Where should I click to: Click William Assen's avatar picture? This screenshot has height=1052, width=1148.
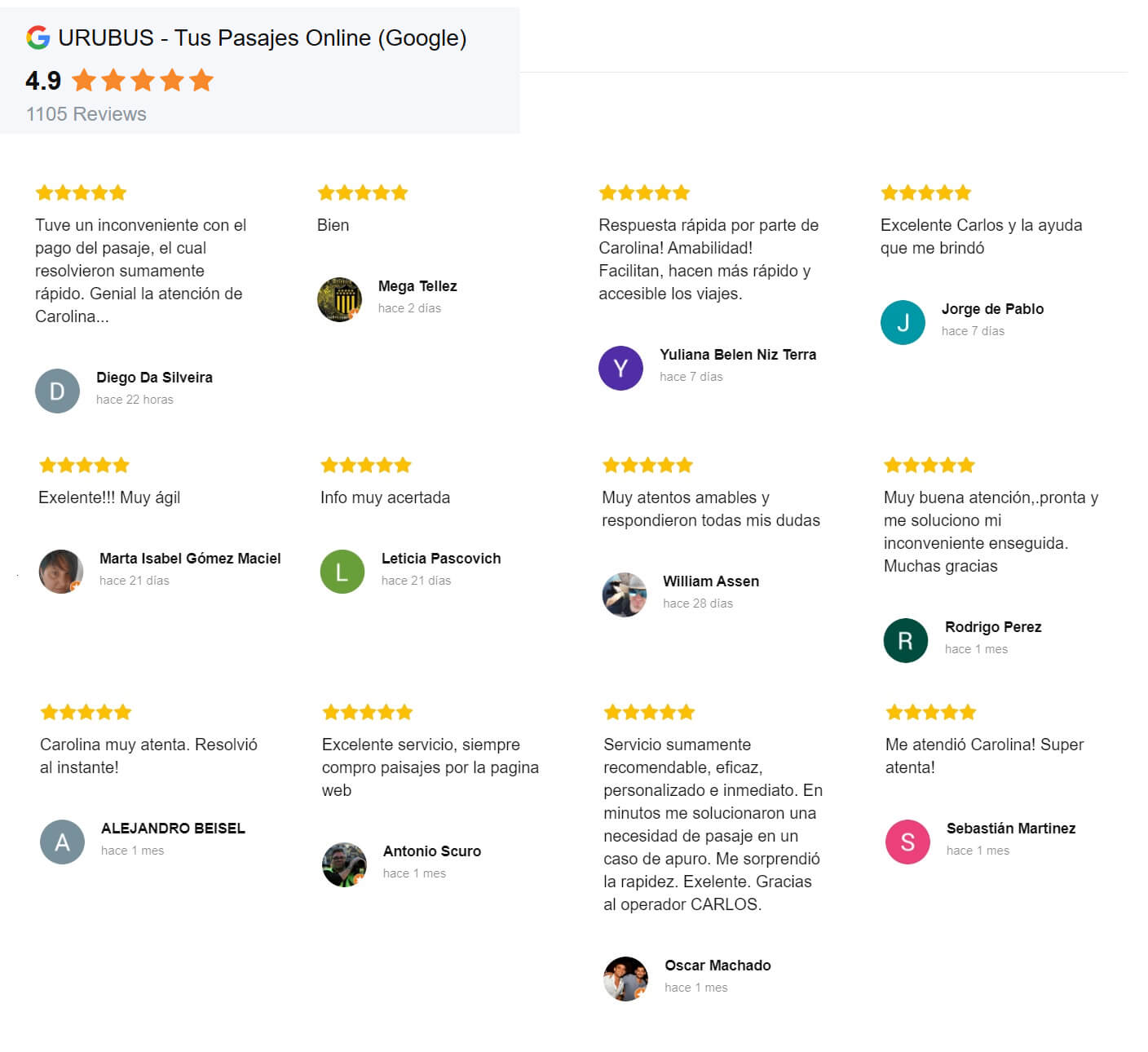click(624, 595)
